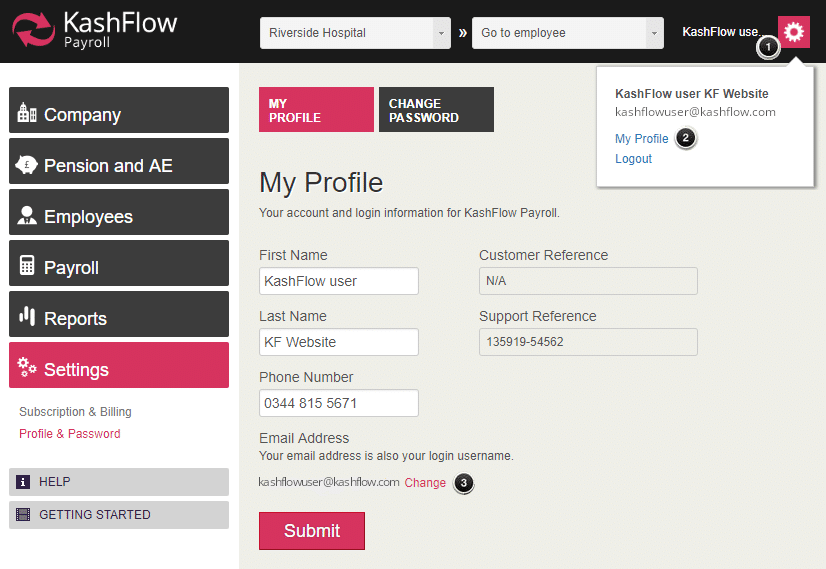
Task: Click the Reports bar chart icon
Action: (27, 317)
